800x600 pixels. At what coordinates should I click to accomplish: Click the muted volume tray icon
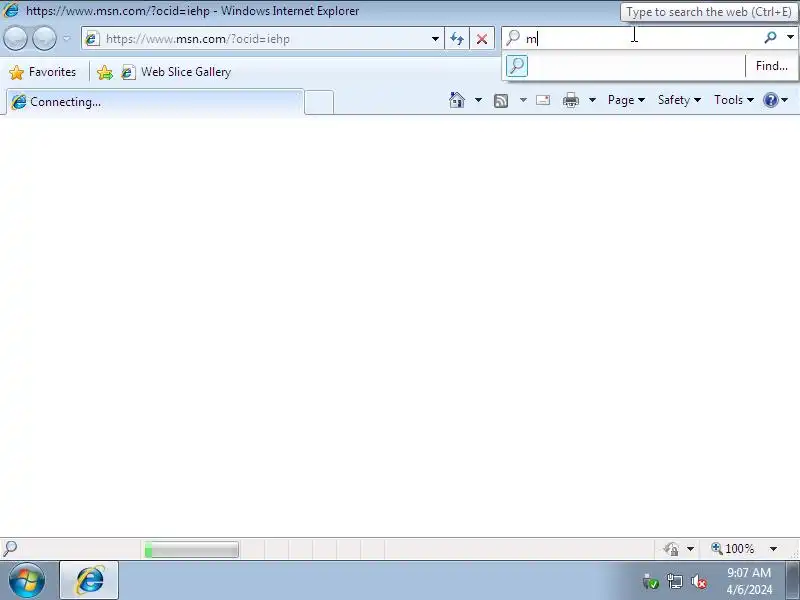(698, 582)
